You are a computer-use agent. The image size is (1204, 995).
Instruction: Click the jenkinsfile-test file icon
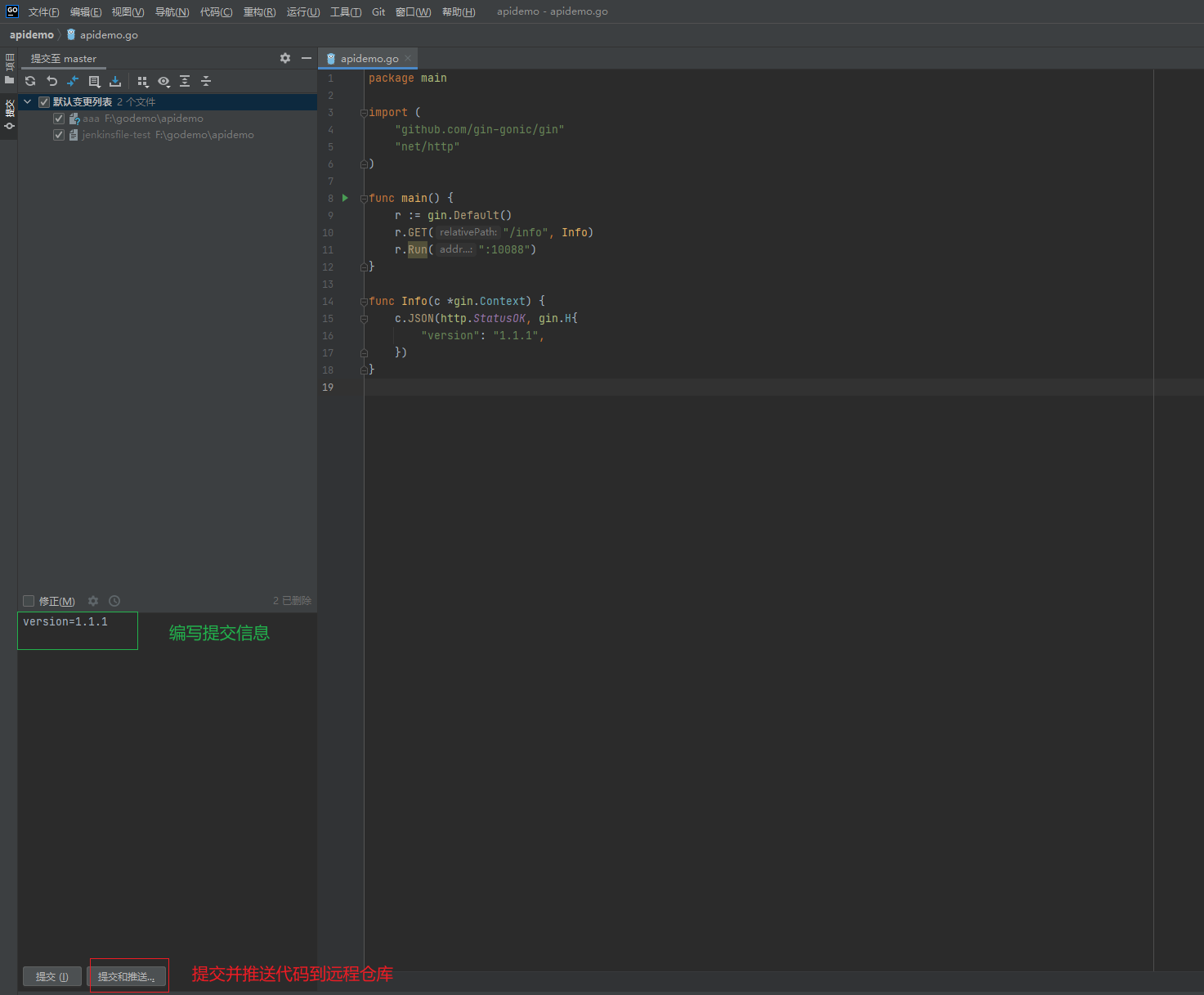74,135
